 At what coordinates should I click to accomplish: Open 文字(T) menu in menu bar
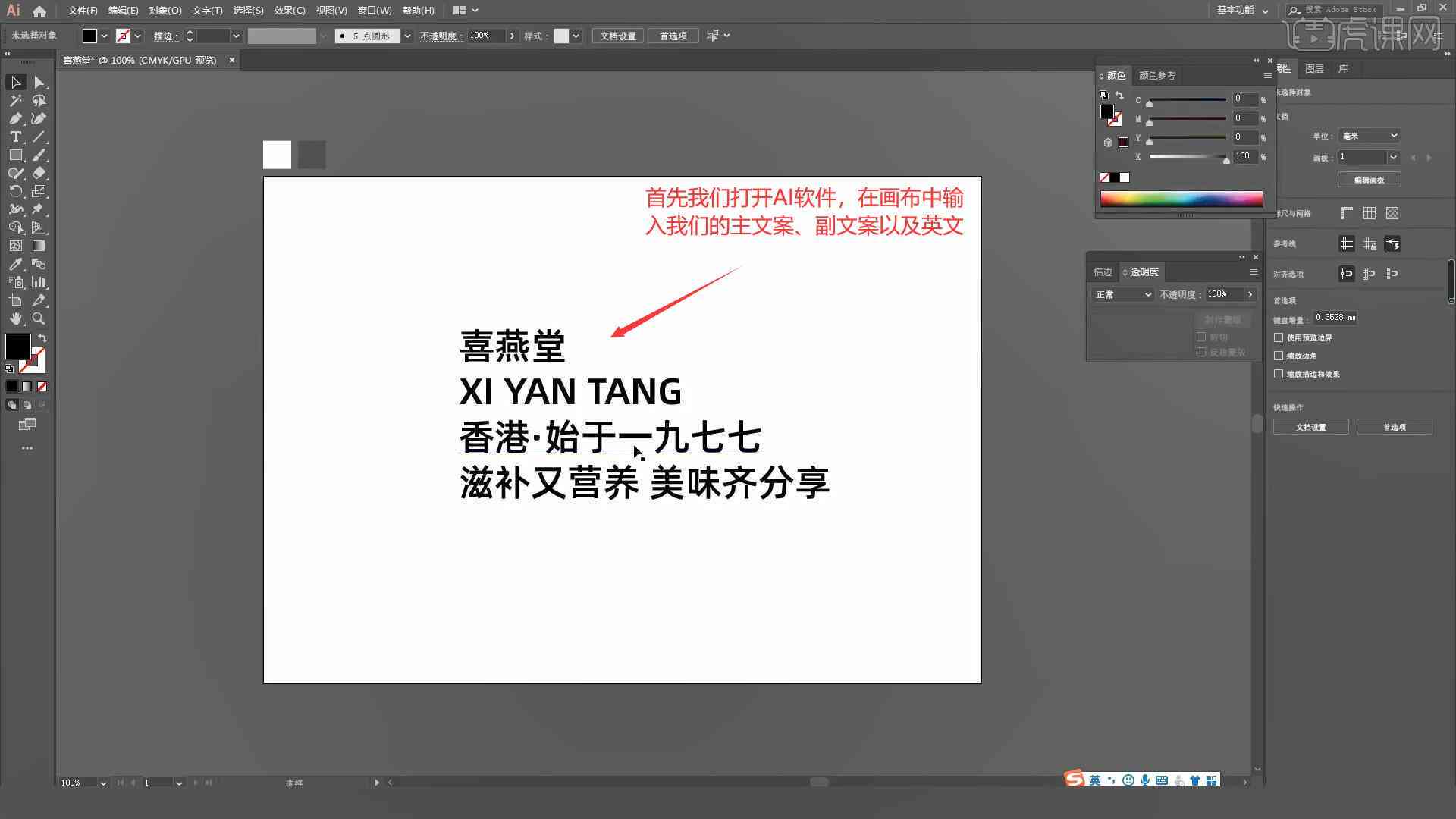click(204, 10)
